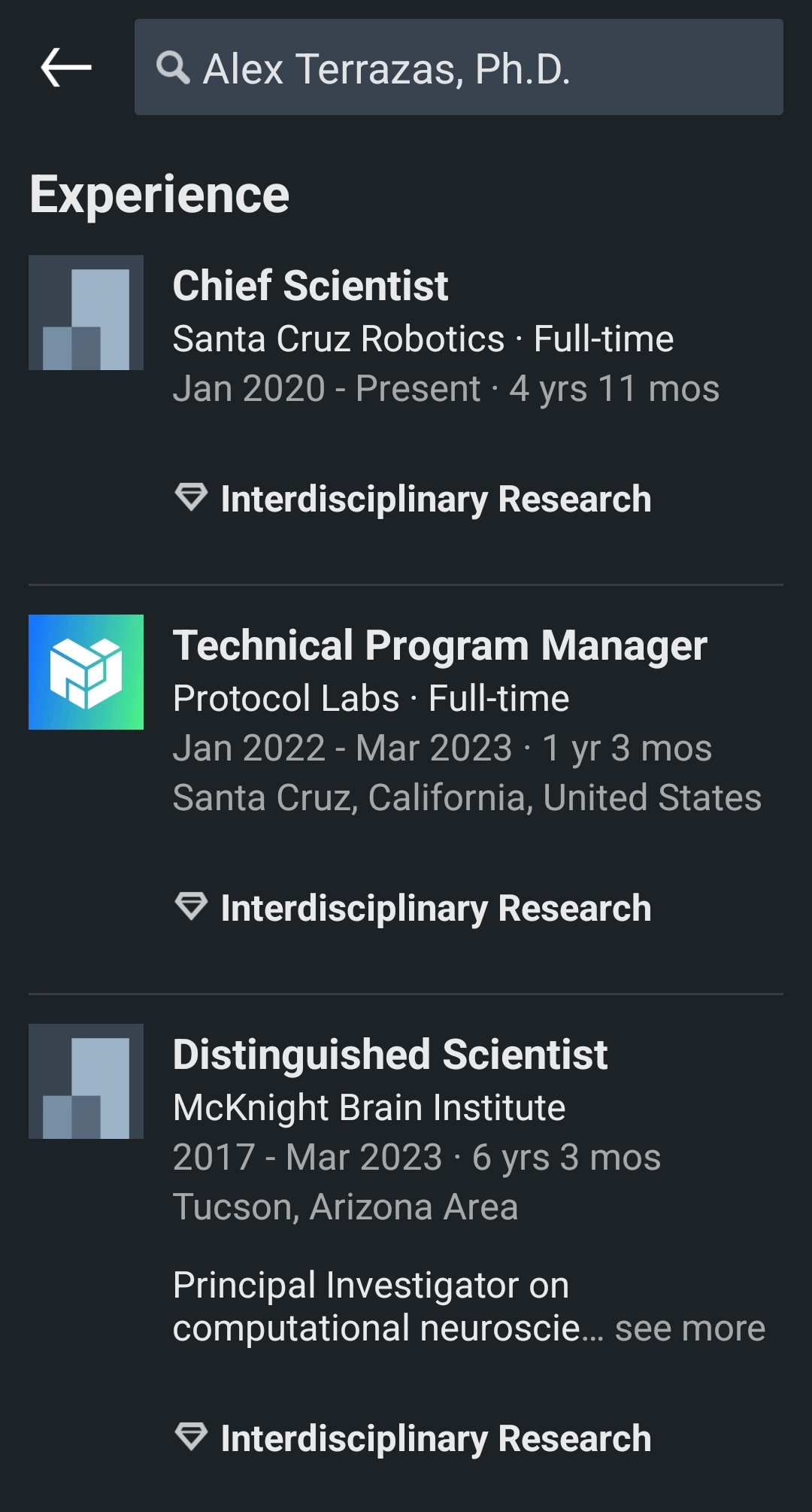
Task: Open the Technical Program Manager position title
Action: tap(440, 646)
